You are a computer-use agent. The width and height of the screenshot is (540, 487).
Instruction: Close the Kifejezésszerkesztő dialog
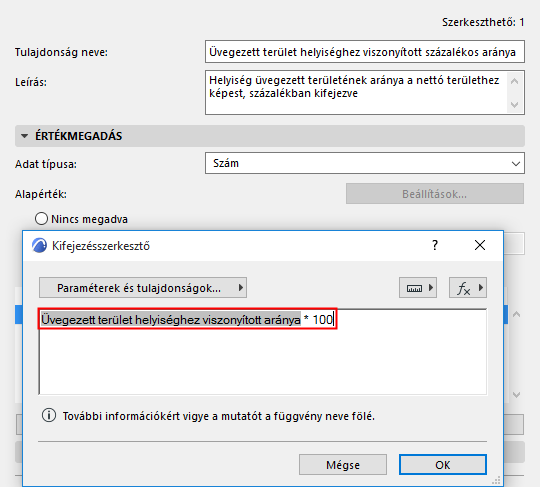[x=480, y=245]
